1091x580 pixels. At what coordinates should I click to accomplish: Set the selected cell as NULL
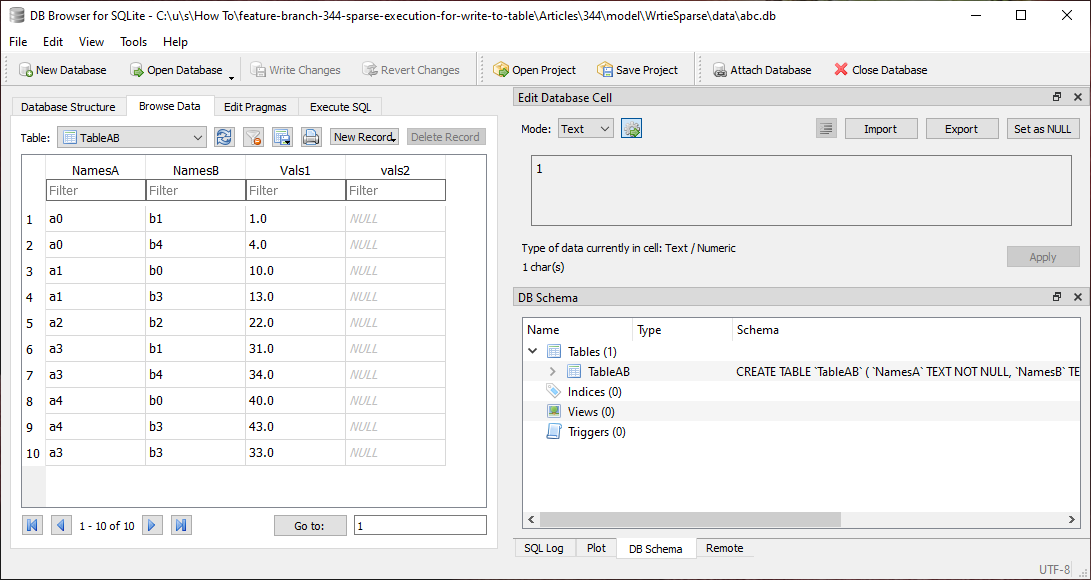click(x=1044, y=128)
